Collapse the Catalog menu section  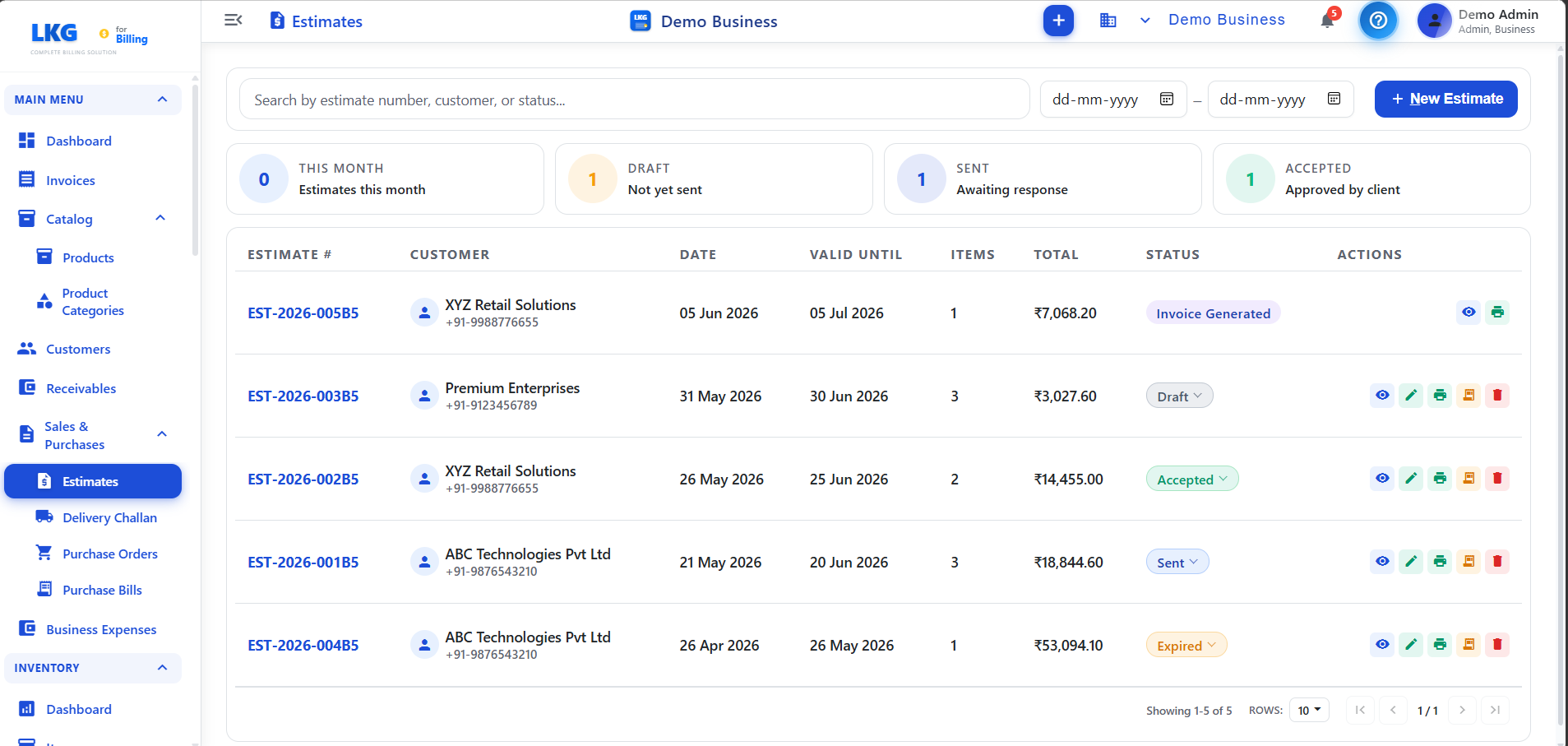pos(160,218)
